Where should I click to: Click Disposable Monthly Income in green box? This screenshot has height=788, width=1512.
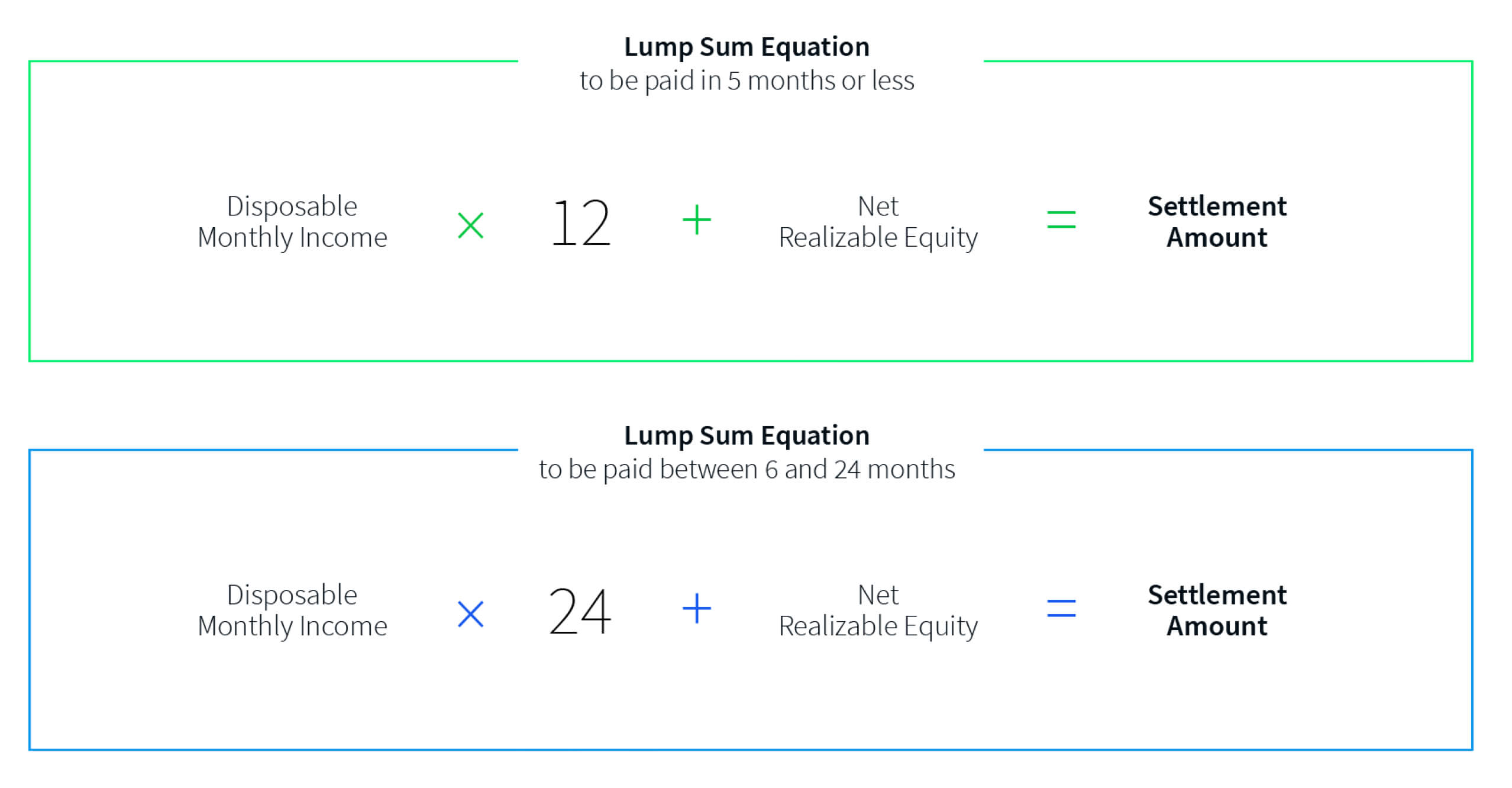pyautogui.click(x=292, y=222)
